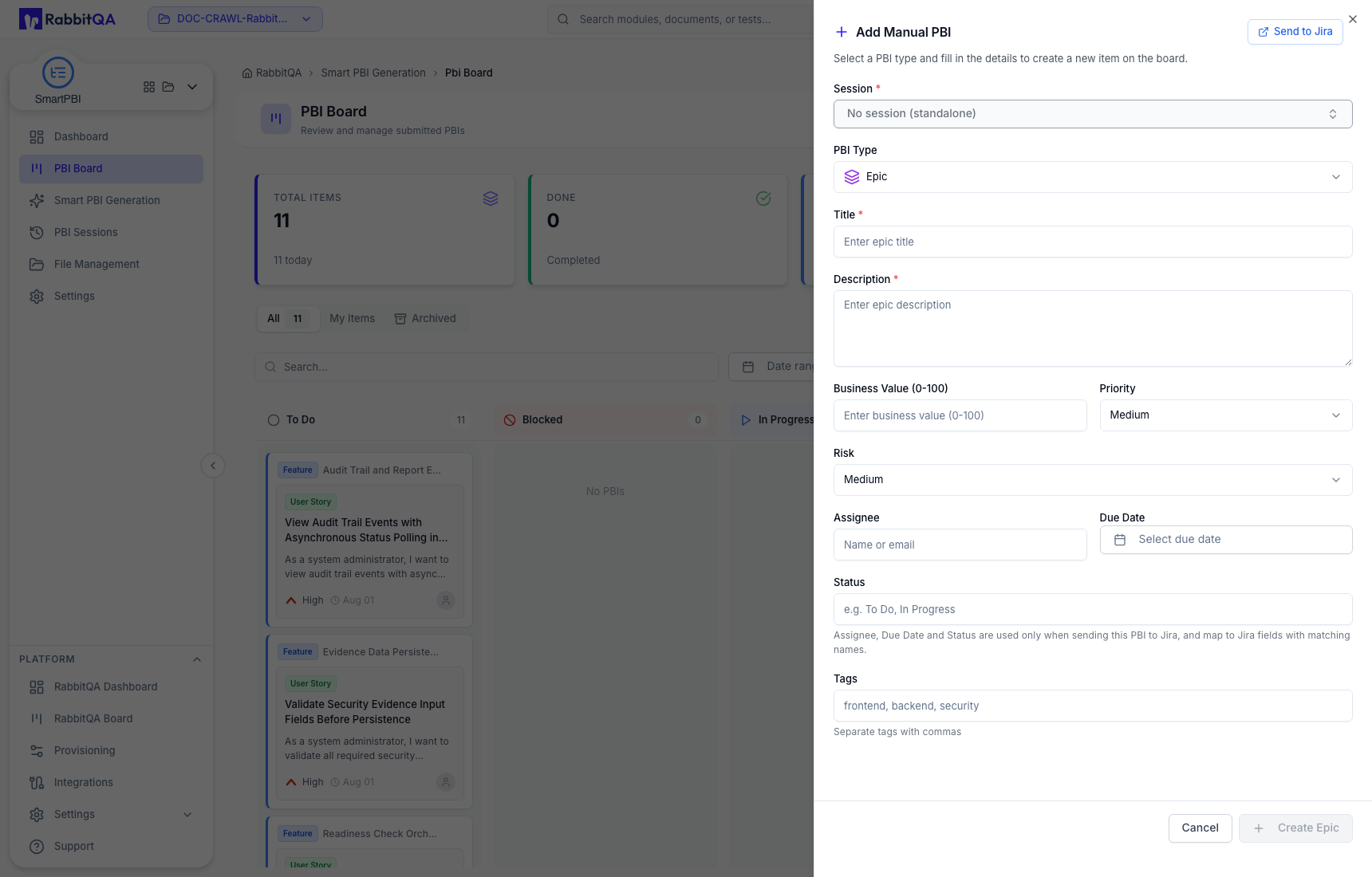Select PBI Board in the sidebar
This screenshot has width=1372, height=877.
[111, 169]
